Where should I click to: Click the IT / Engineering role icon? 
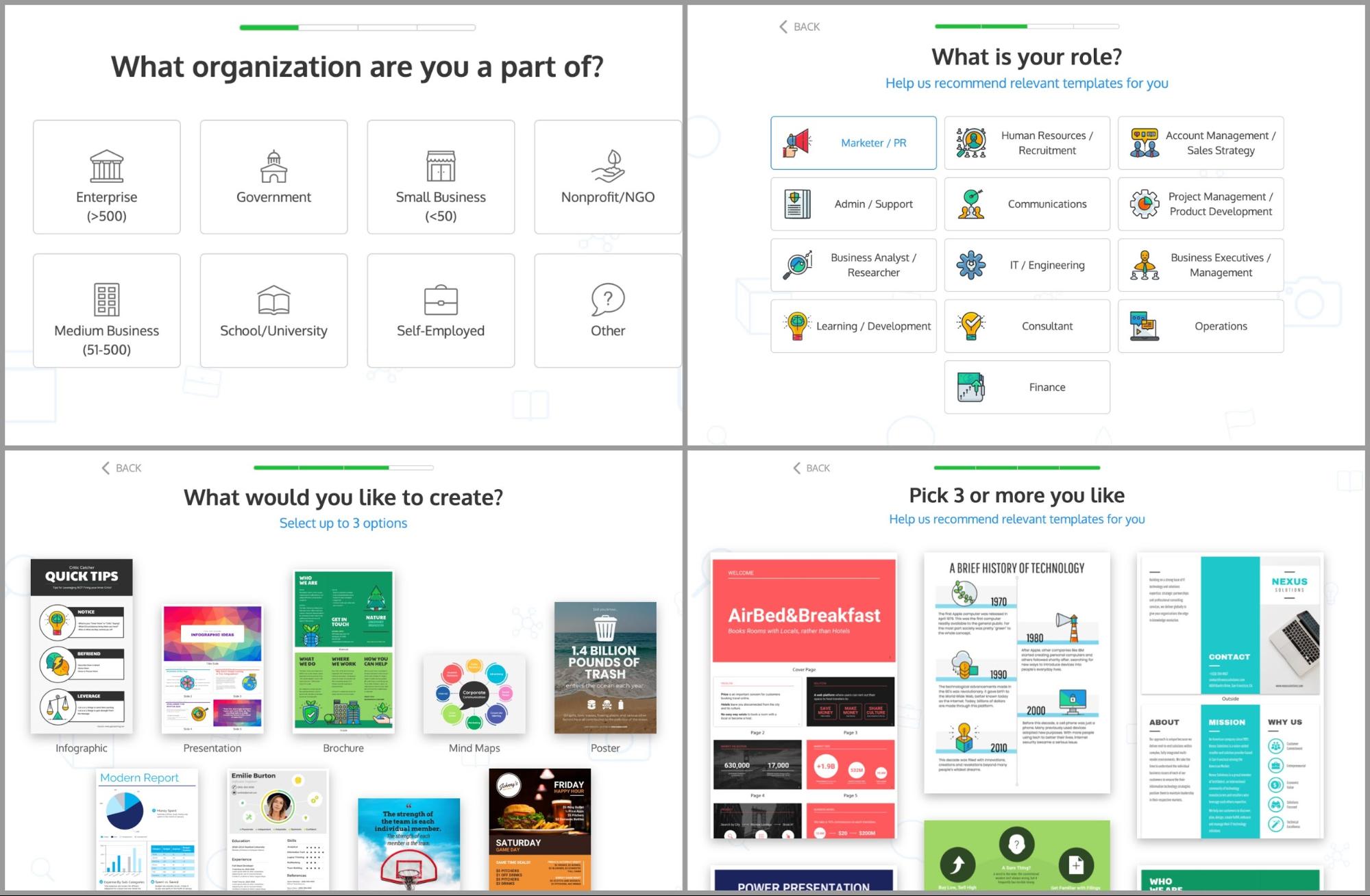pyautogui.click(x=966, y=265)
